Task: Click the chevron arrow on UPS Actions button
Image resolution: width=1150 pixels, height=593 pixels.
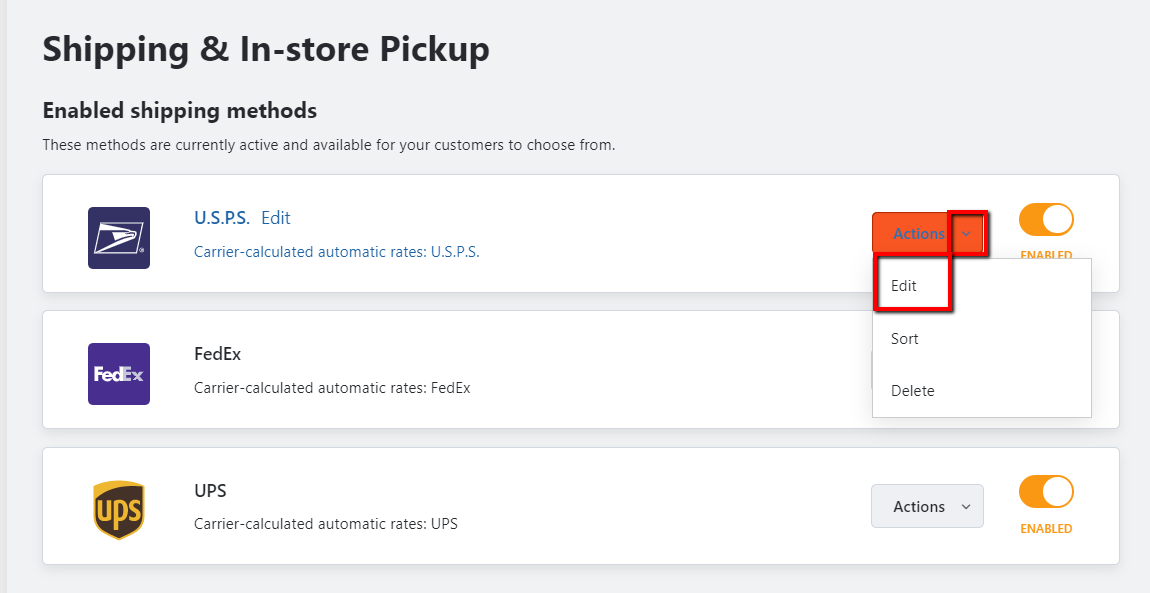Action: (x=966, y=507)
